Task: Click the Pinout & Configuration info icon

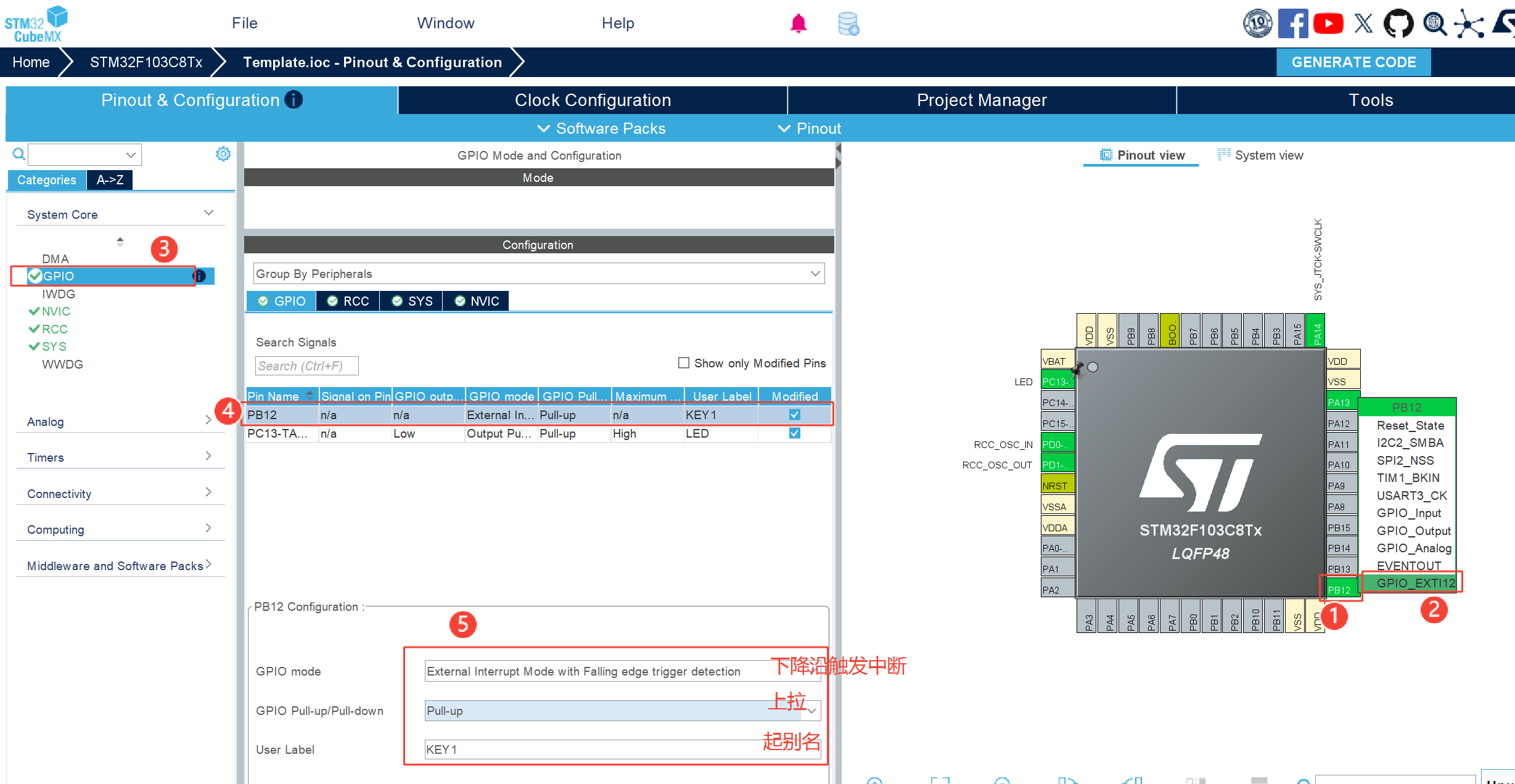Action: [294, 99]
